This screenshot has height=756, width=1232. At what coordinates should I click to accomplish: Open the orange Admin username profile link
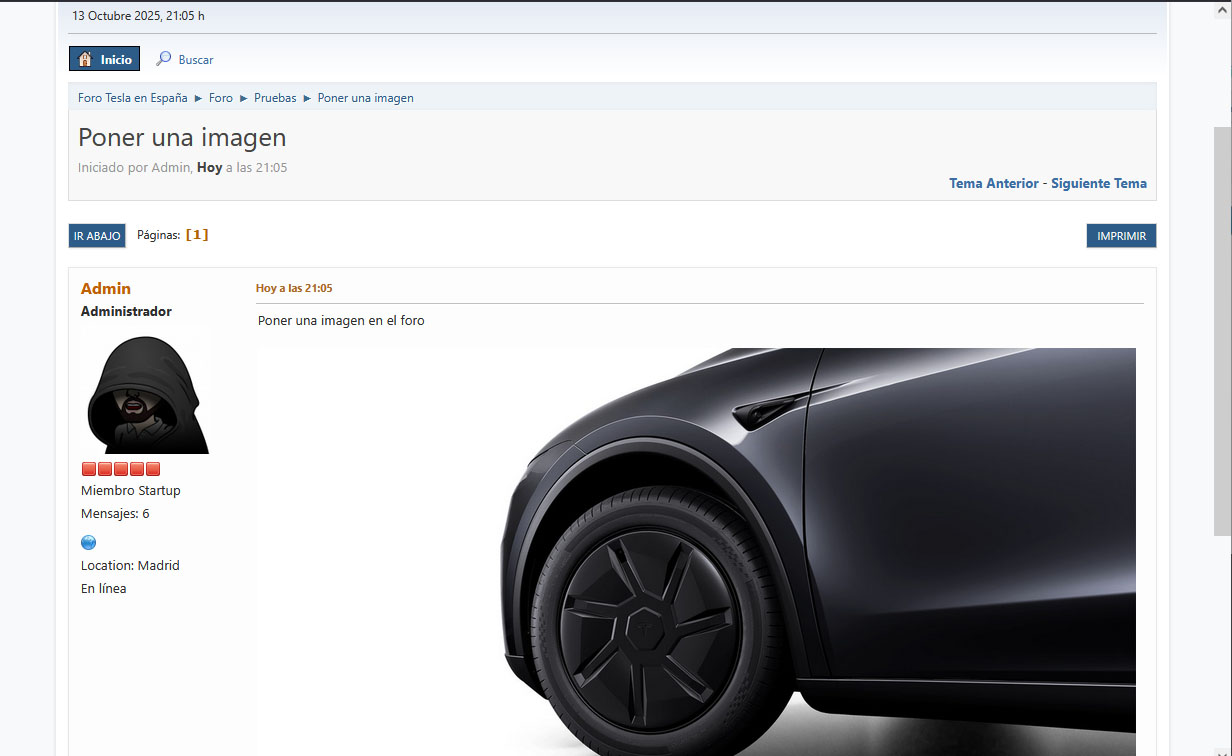coord(106,288)
